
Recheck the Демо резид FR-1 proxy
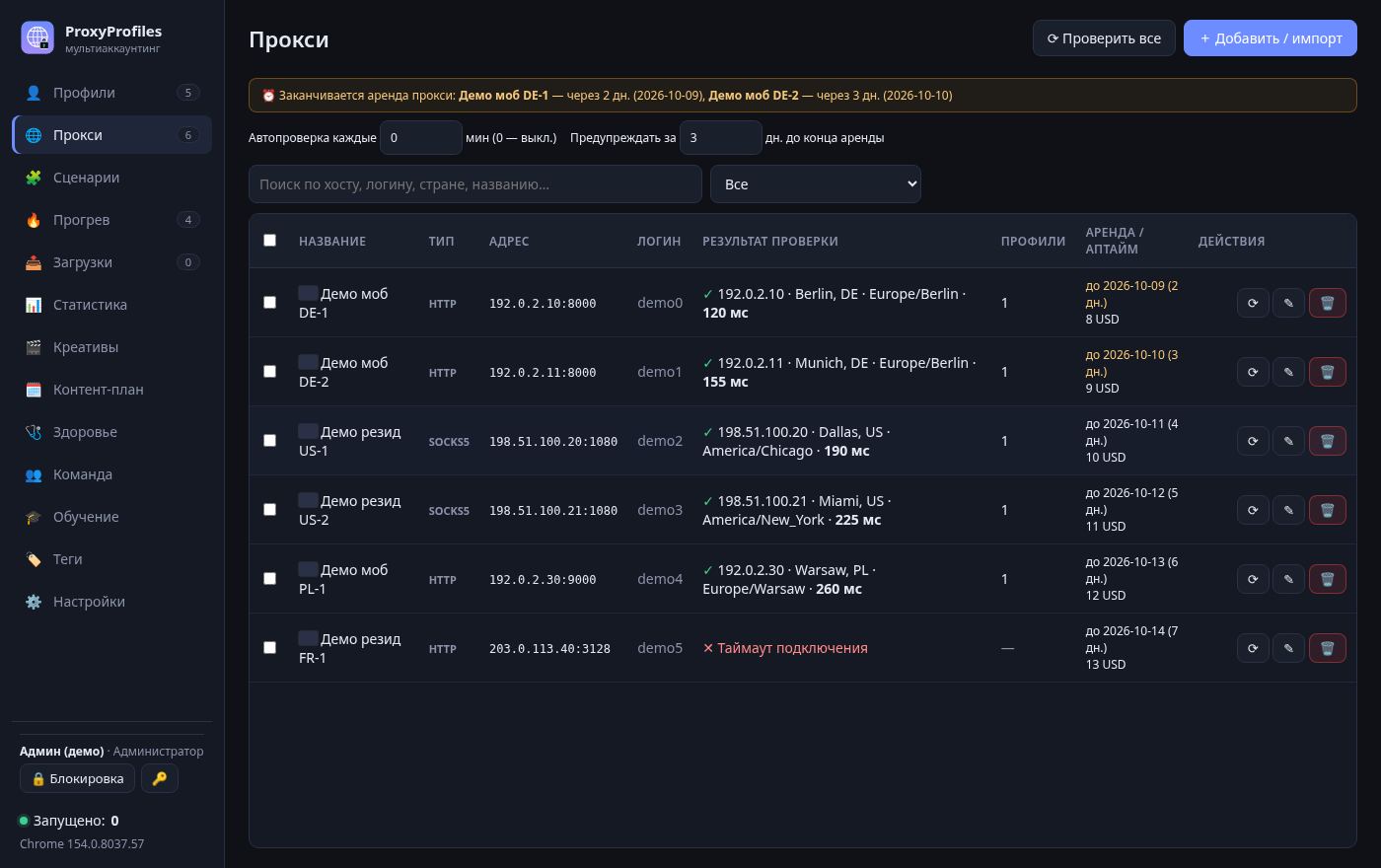(1253, 648)
